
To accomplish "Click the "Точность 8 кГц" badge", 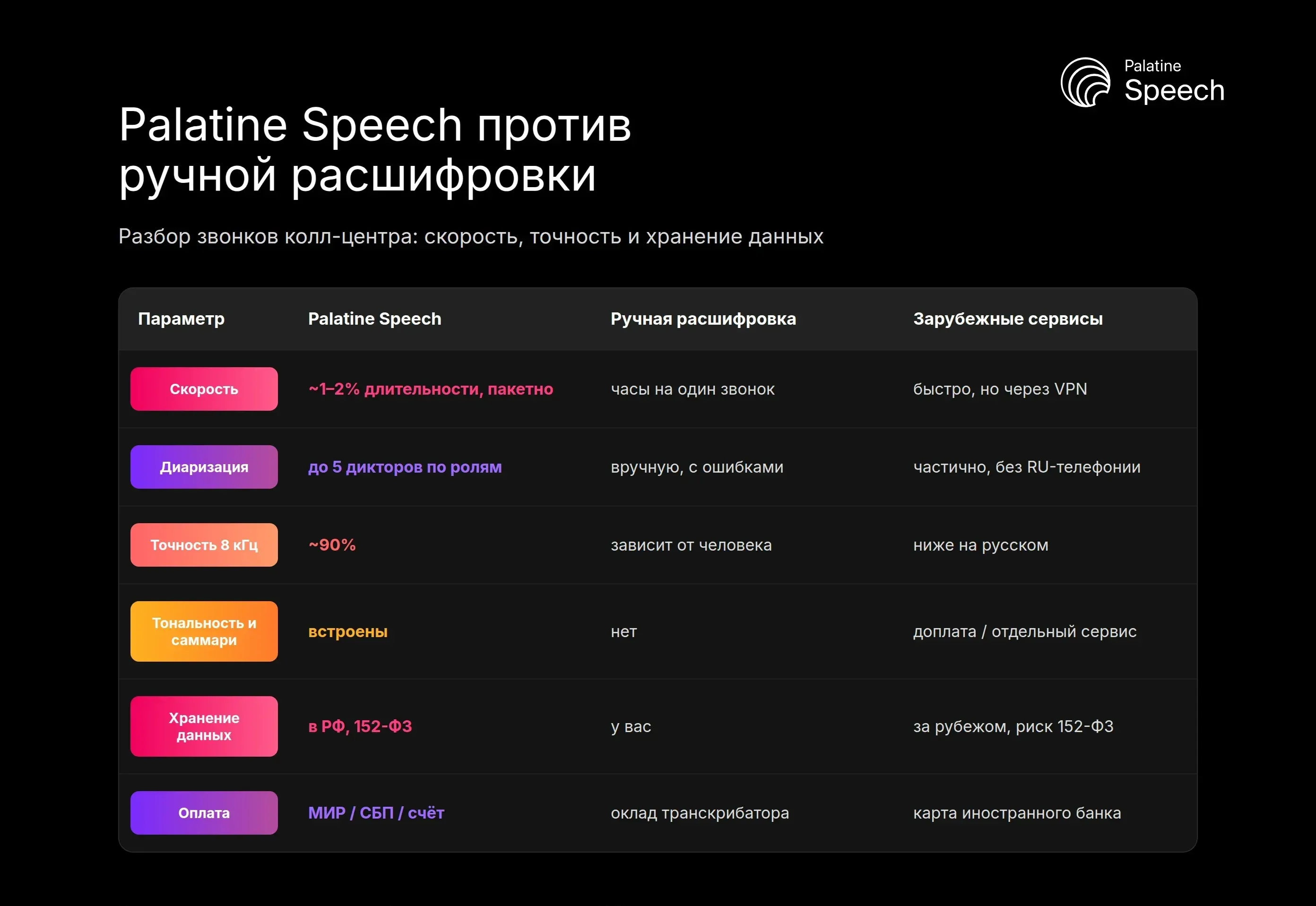I will pyautogui.click(x=204, y=545).
